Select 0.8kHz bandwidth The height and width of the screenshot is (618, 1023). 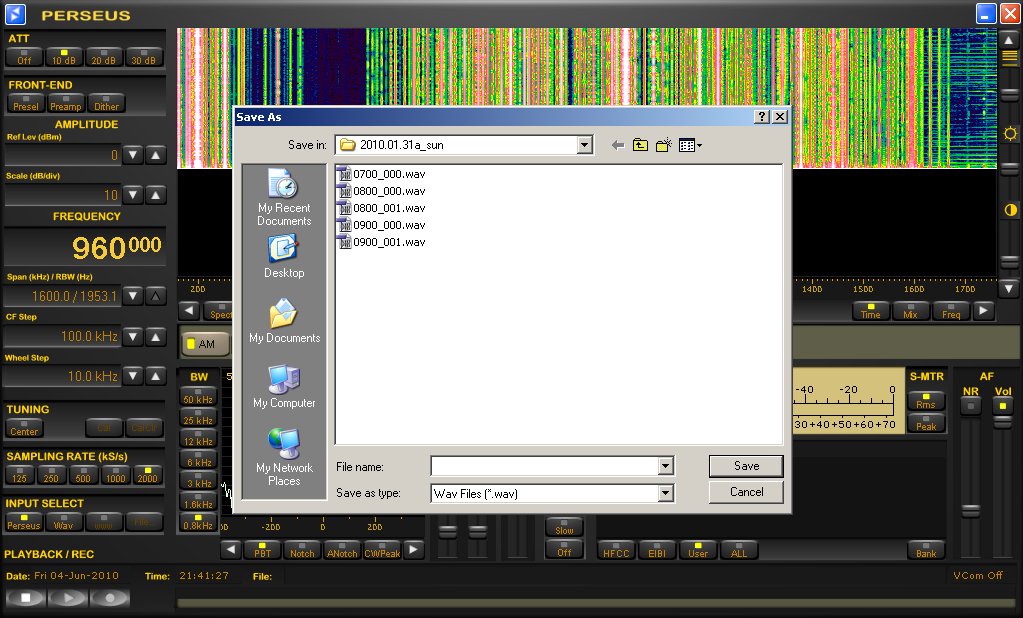[x=198, y=522]
